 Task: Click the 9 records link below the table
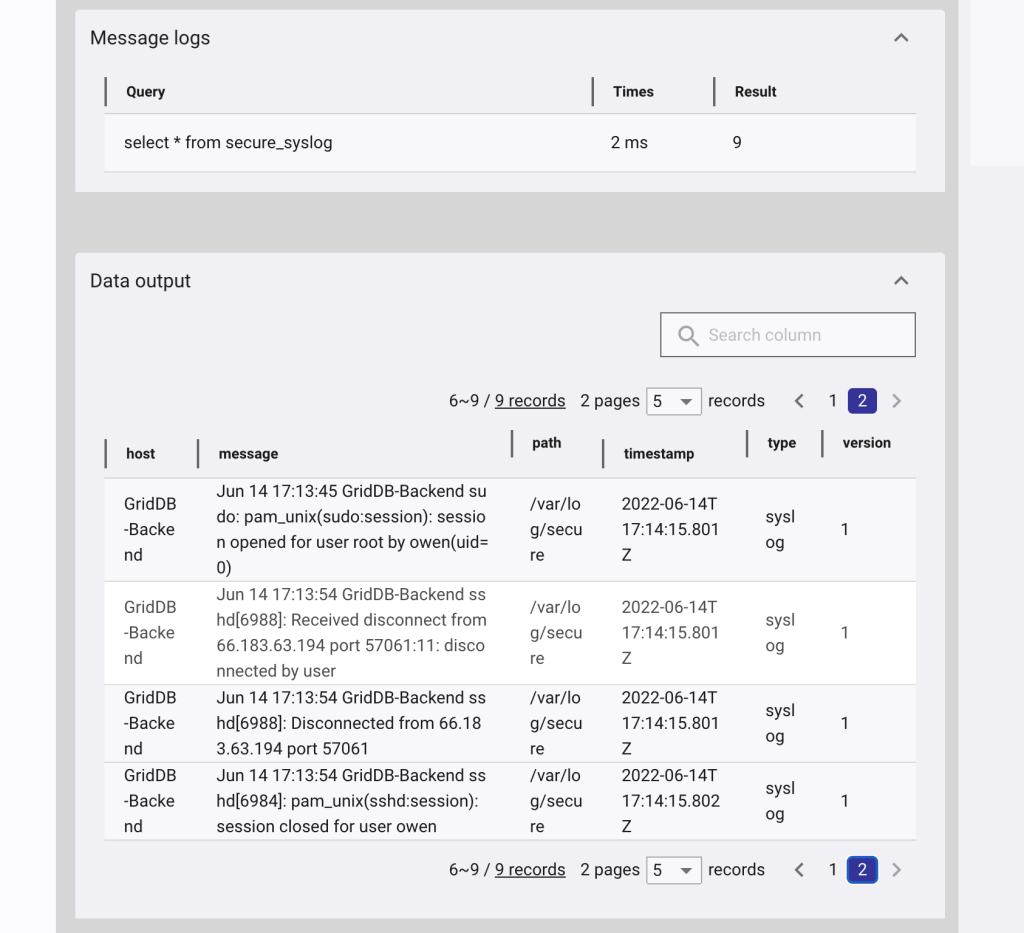(x=530, y=869)
